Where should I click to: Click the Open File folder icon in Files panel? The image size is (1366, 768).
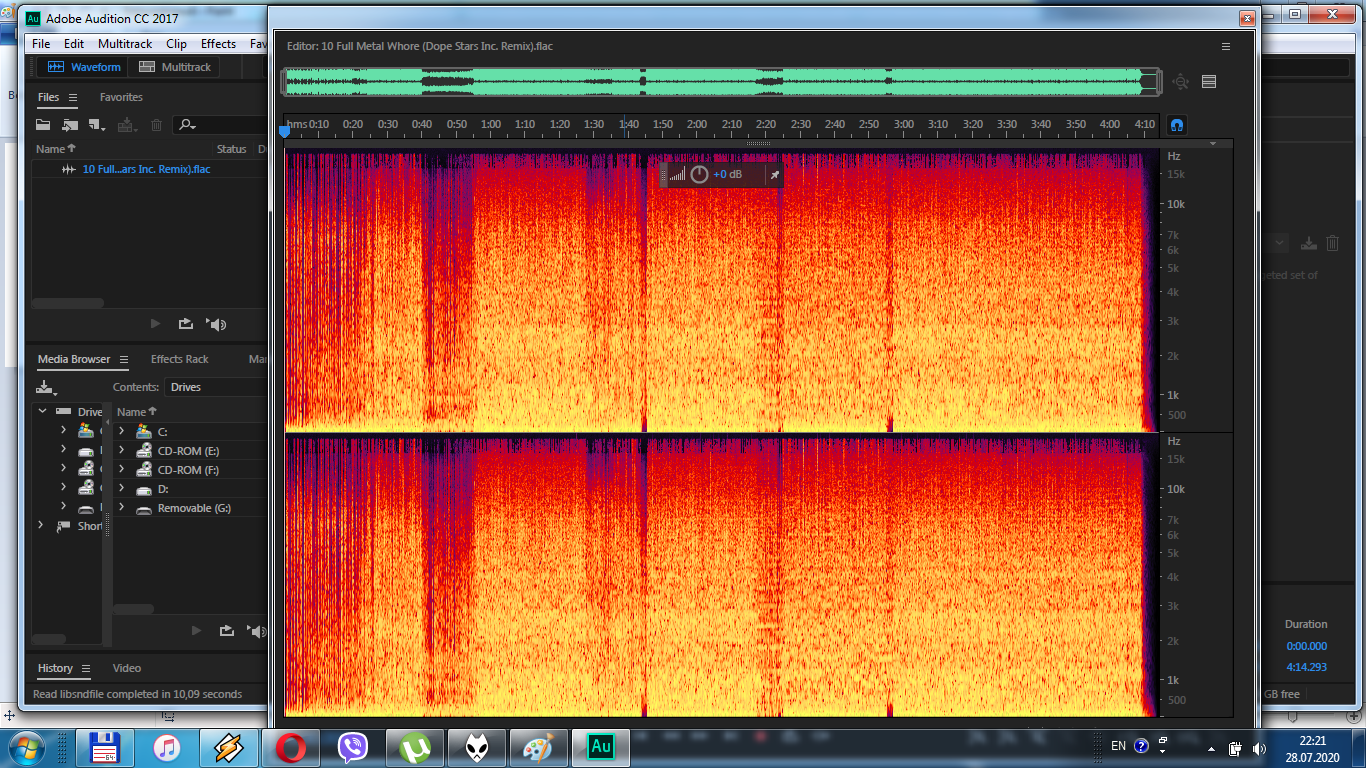pos(43,125)
